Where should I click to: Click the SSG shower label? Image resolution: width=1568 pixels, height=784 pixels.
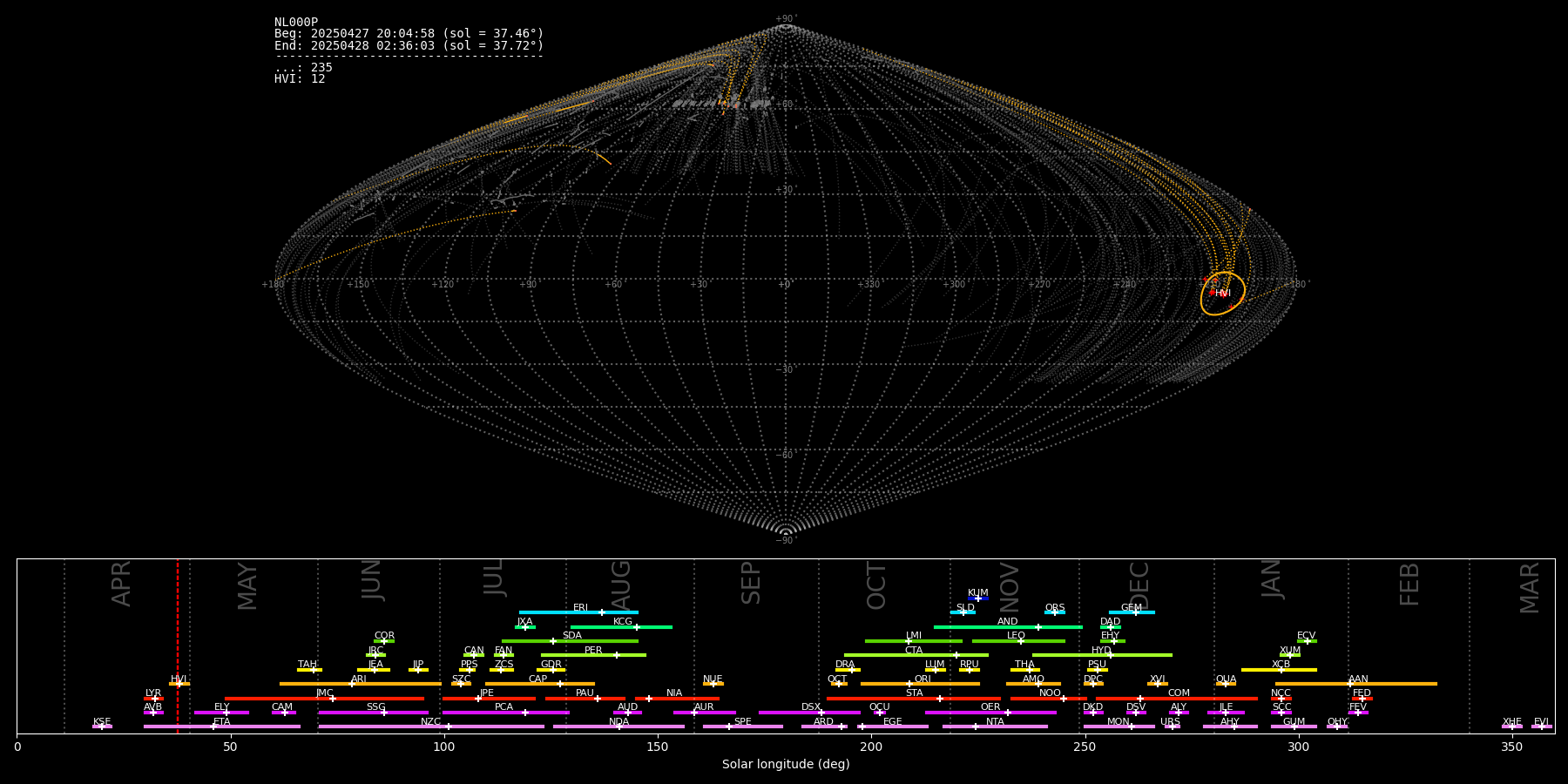tap(375, 707)
